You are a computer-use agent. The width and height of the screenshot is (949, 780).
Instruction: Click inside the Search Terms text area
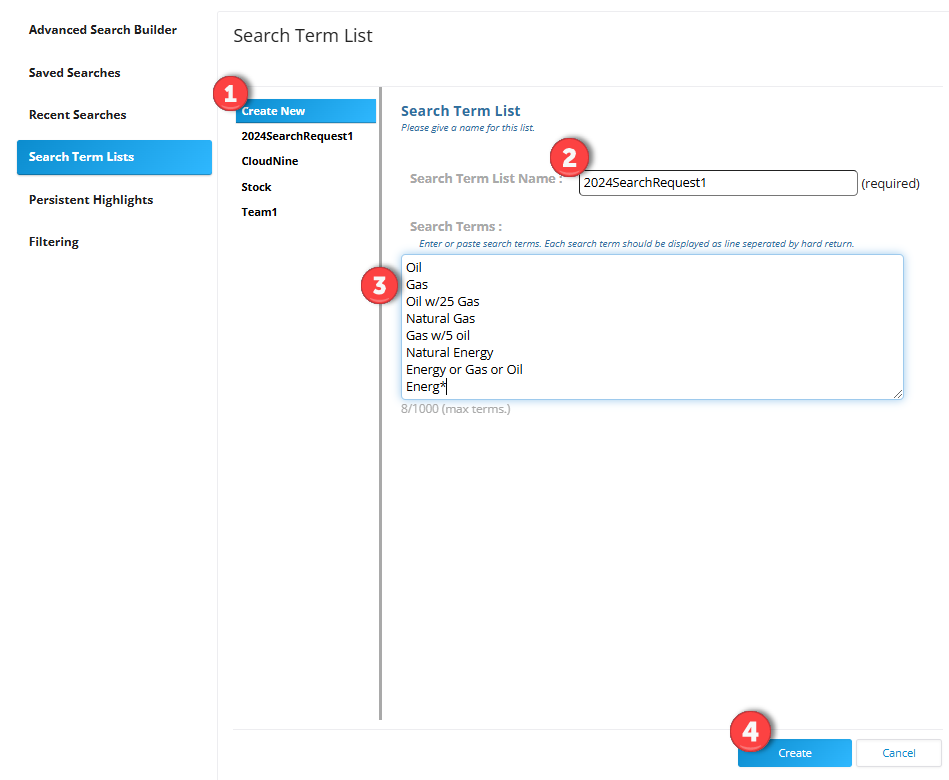[650, 327]
